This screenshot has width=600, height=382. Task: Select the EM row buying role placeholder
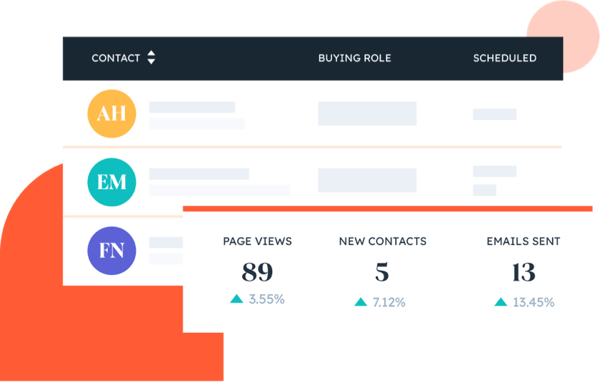367,180
